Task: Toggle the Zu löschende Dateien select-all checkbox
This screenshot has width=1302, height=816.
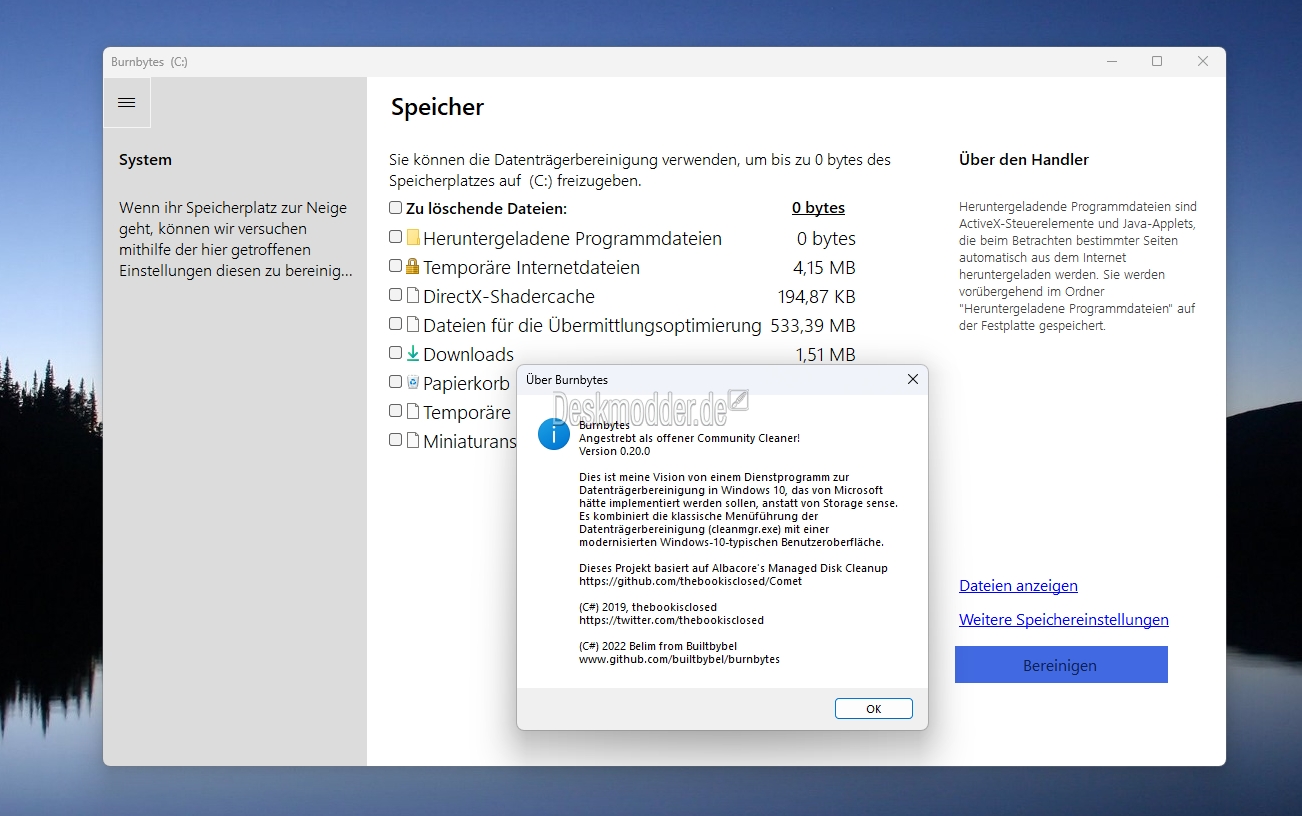Action: 395,208
